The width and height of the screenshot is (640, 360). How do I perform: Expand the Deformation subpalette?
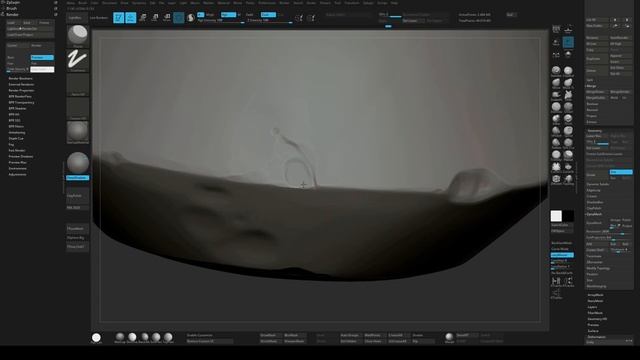click(x=597, y=337)
